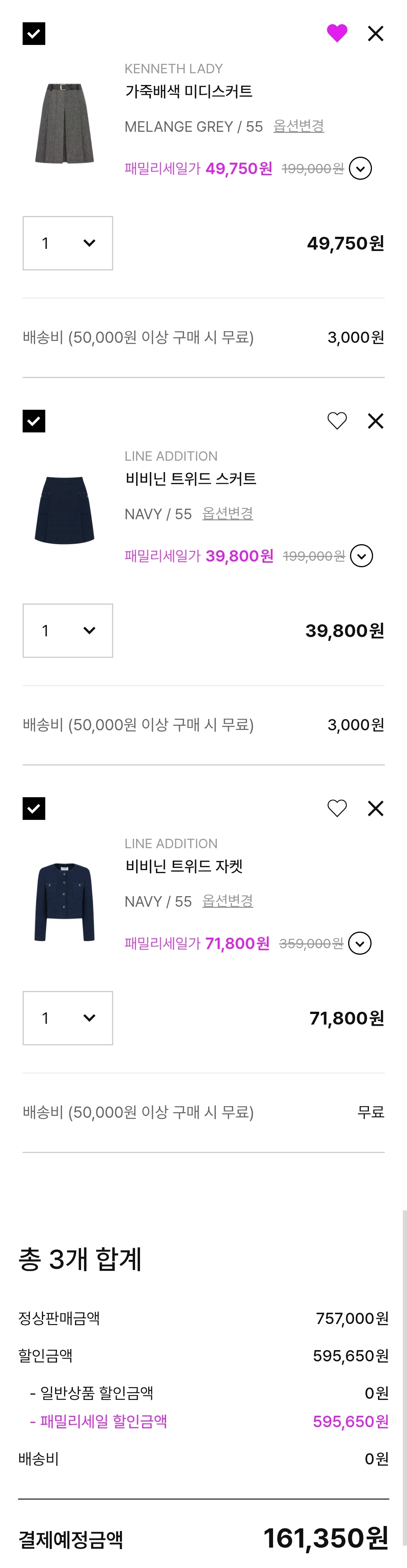This screenshot has height=1568, width=407.
Task: Expand price details for 39,800원 skirt
Action: click(361, 556)
